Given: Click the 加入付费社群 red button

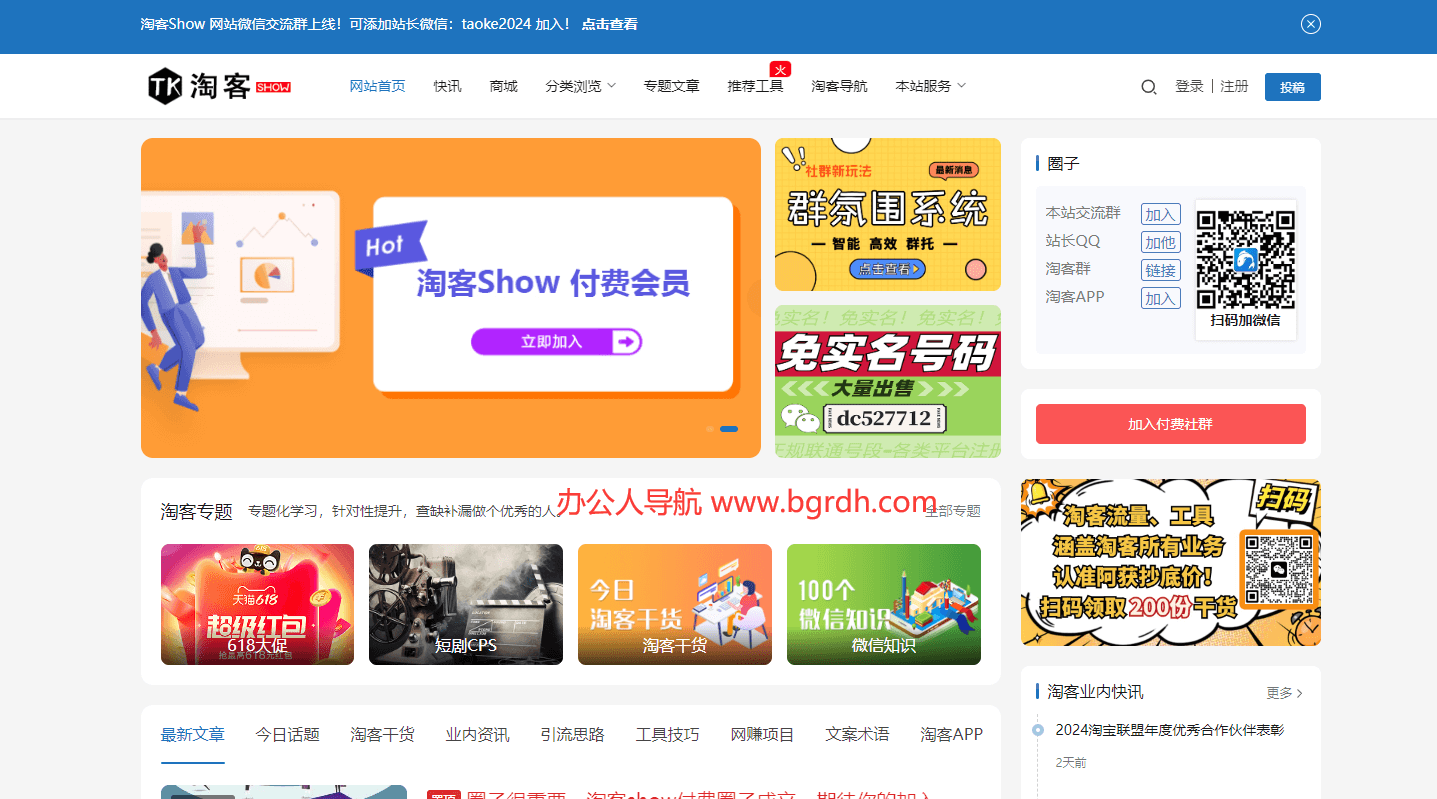Looking at the screenshot, I should (x=1170, y=424).
